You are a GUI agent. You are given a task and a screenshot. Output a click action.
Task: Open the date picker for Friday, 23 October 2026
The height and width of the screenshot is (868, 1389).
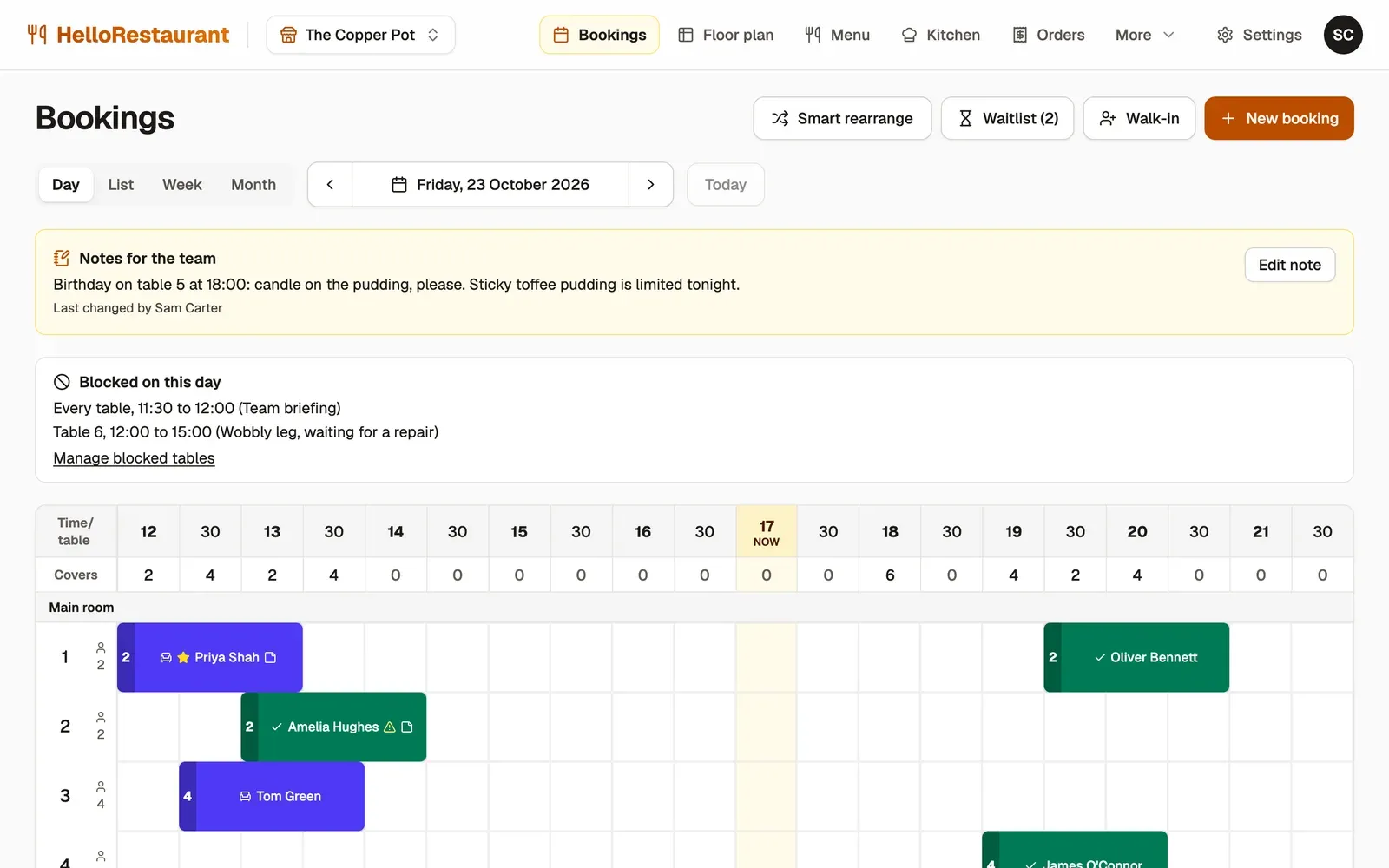point(490,185)
